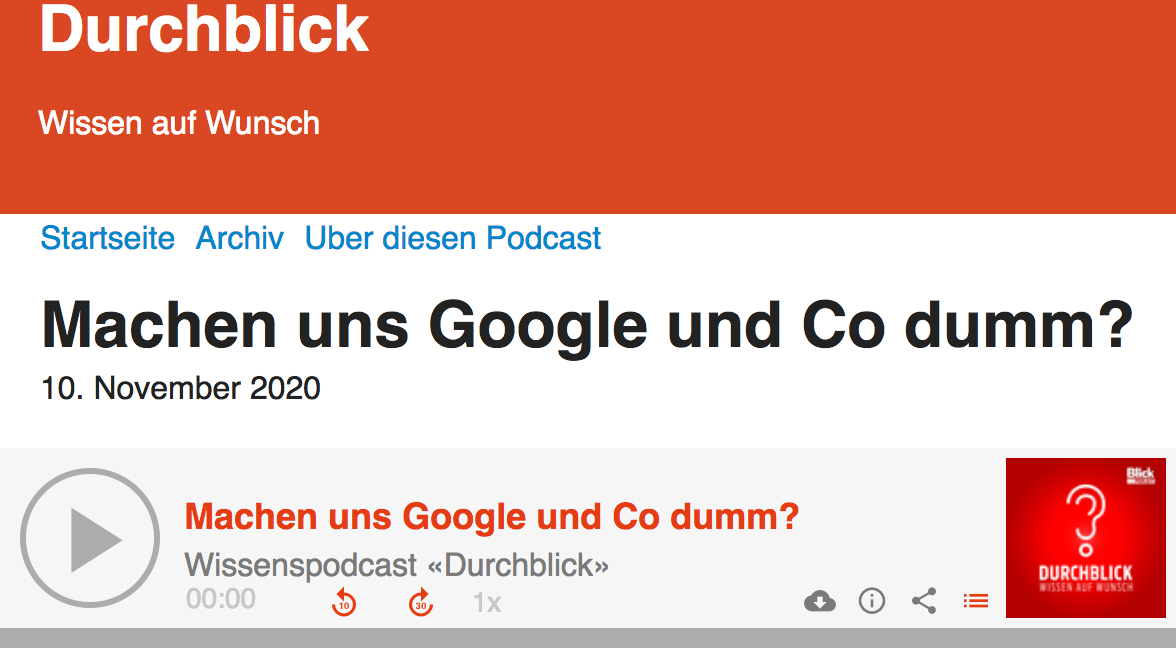The height and width of the screenshot is (648, 1176).
Task: Open the episode playlist list icon
Action: tap(975, 601)
